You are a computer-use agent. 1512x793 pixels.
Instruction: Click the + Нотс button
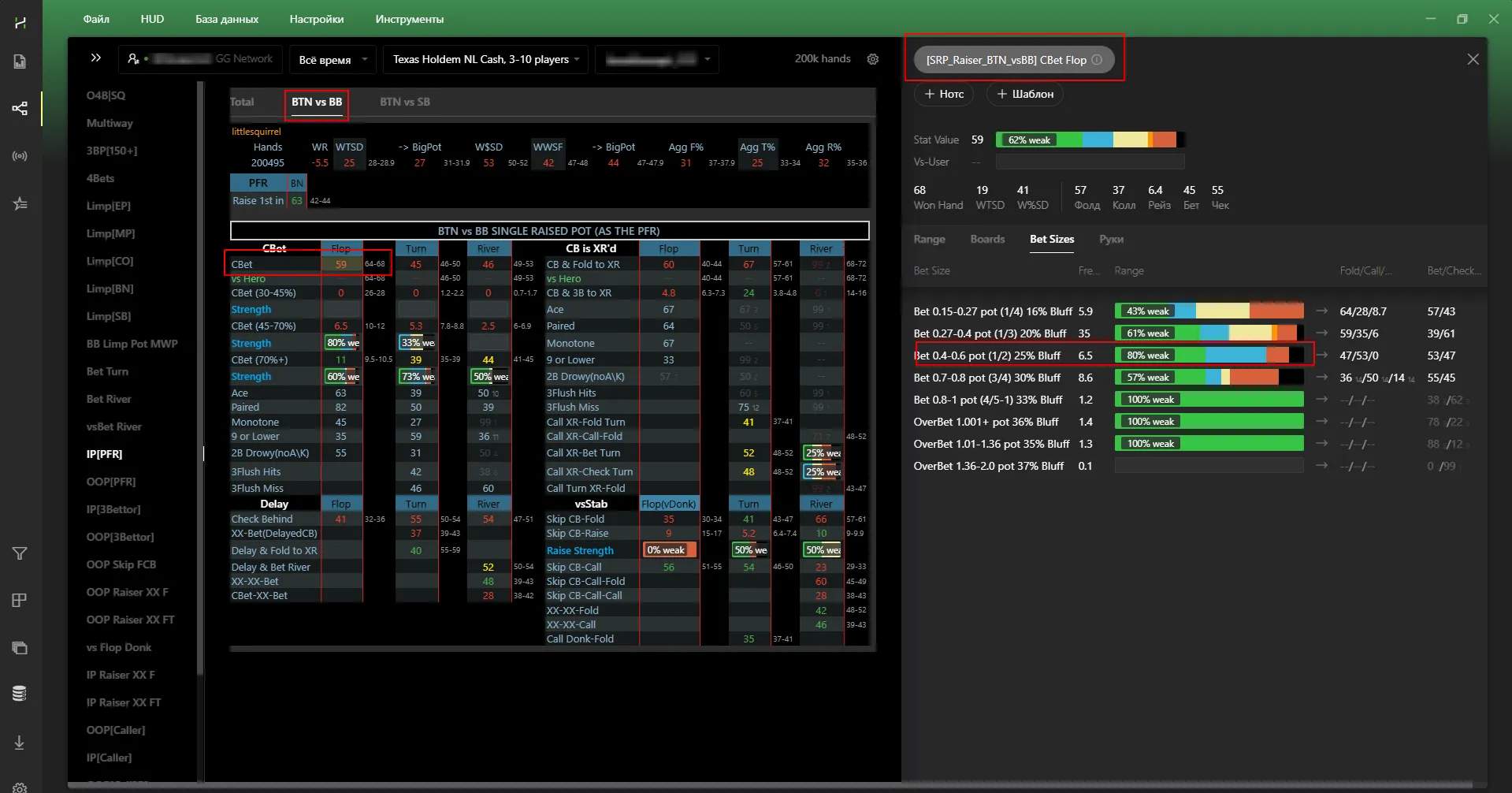click(x=944, y=94)
